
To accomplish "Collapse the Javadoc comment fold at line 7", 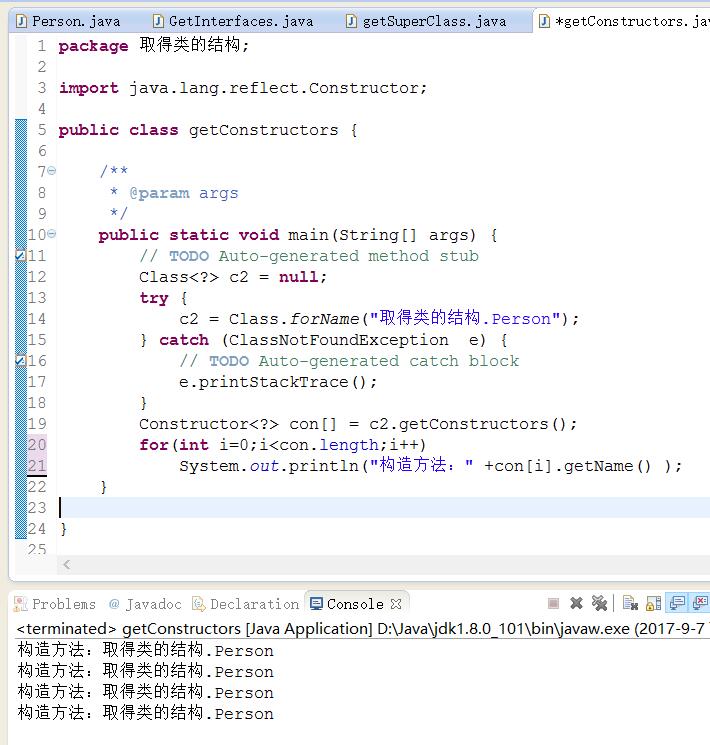I will 52,170.
